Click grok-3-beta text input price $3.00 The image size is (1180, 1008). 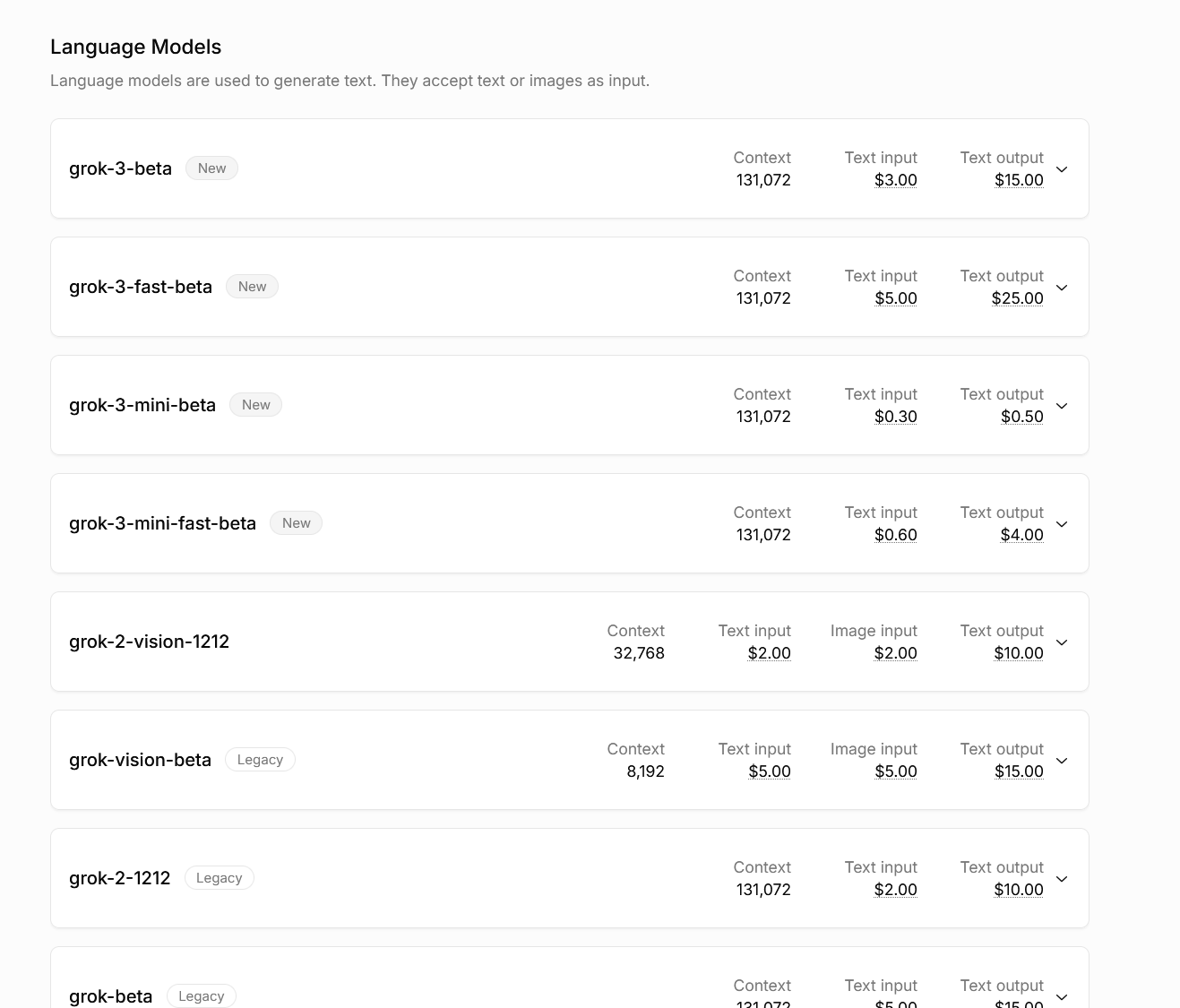pyautogui.click(x=896, y=180)
